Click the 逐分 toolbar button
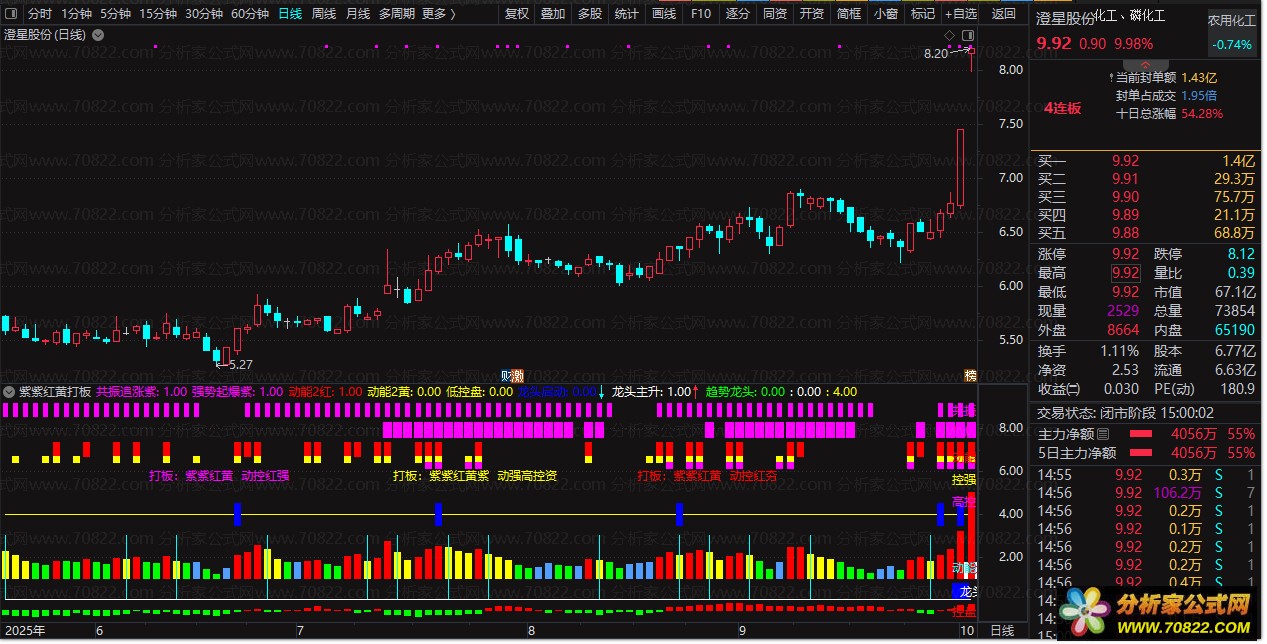Screen dimensions: 1267x644 point(738,14)
